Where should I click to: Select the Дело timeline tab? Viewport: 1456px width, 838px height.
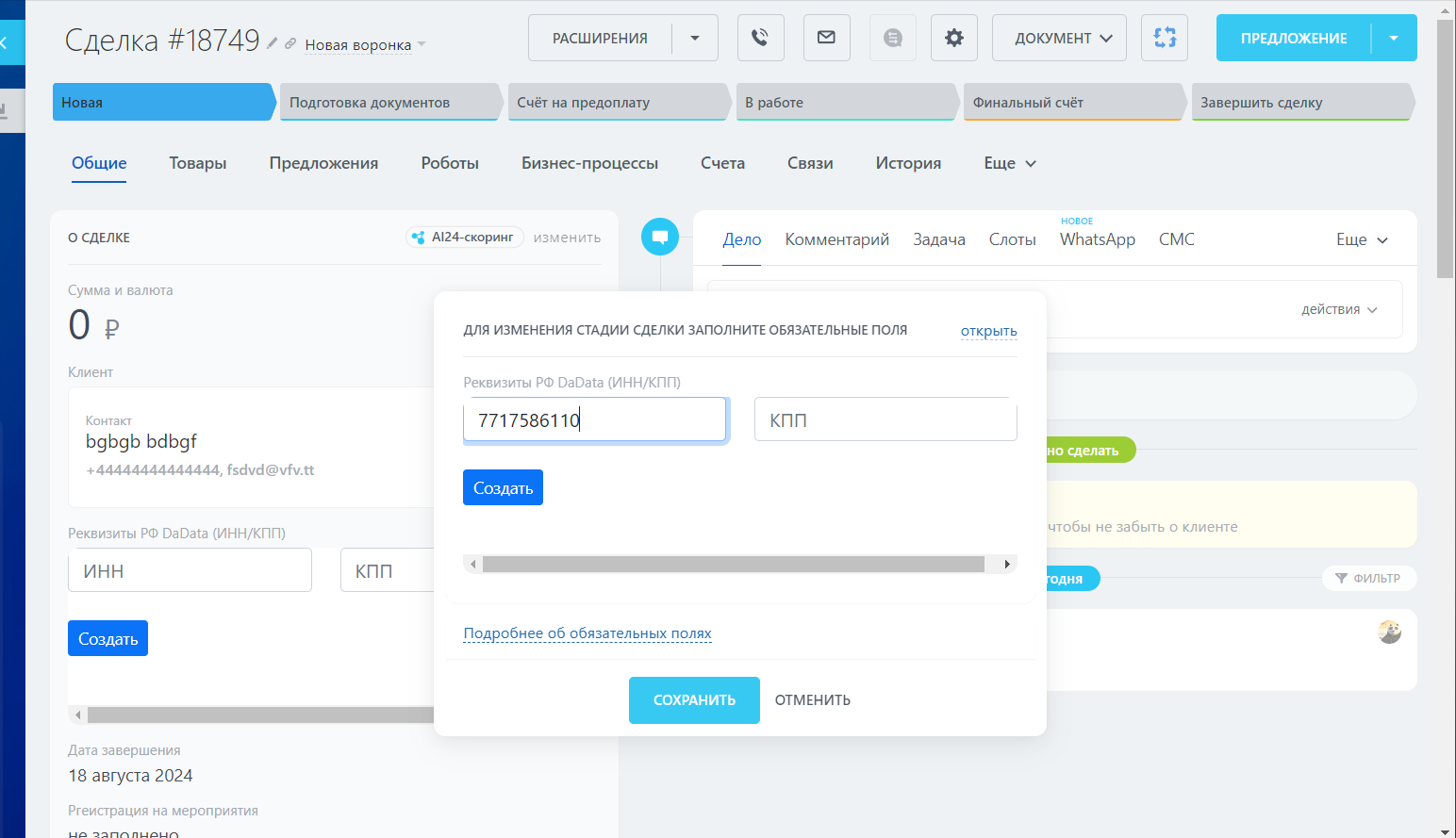point(742,239)
